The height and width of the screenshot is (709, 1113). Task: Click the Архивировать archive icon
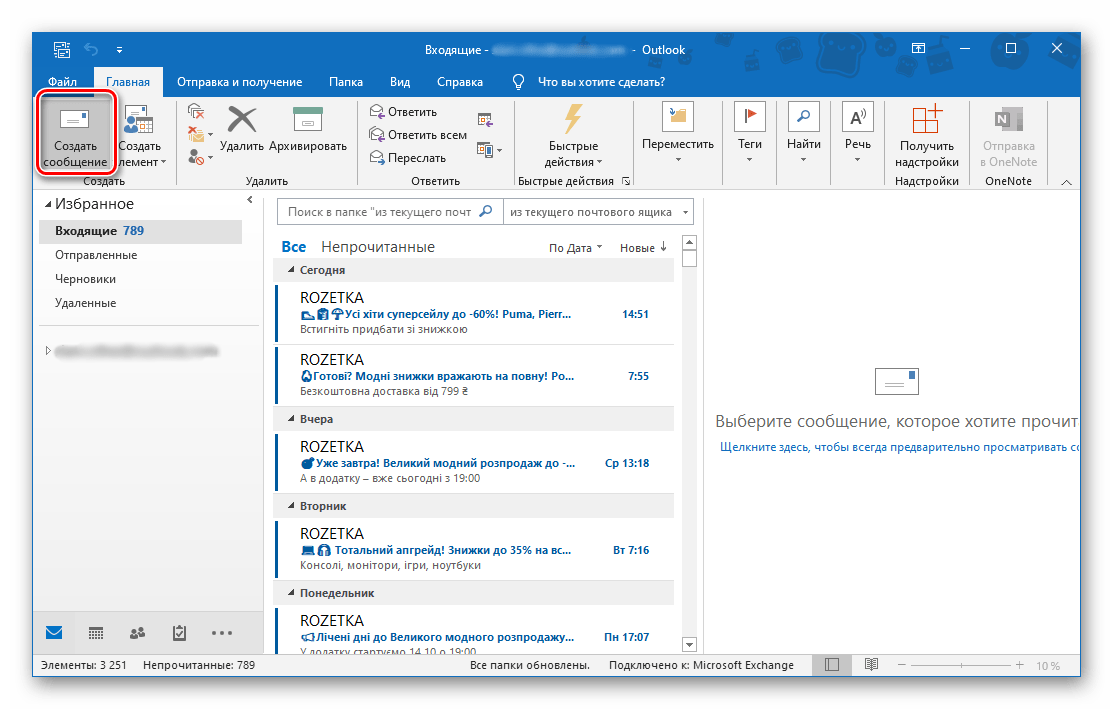point(307,121)
